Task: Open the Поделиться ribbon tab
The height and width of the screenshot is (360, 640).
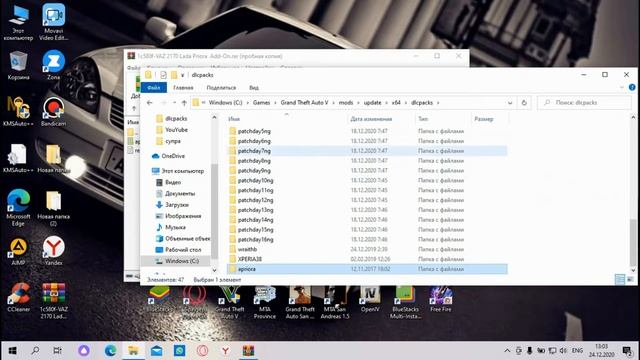Action: click(221, 87)
